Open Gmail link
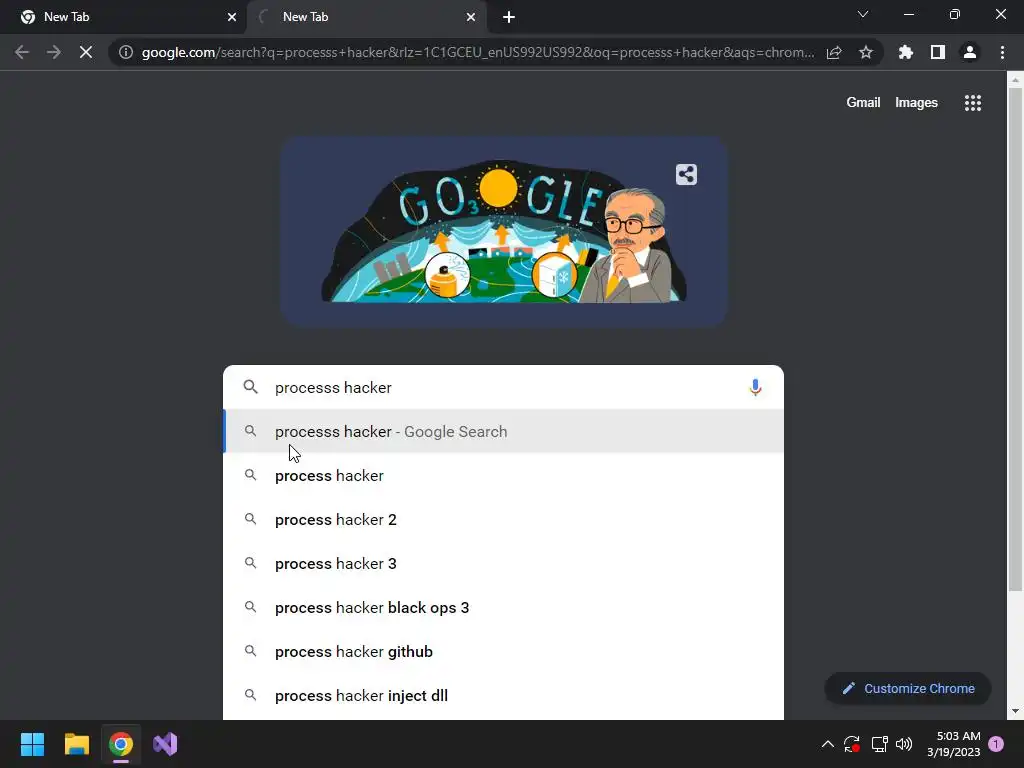The image size is (1024, 768). 863,103
